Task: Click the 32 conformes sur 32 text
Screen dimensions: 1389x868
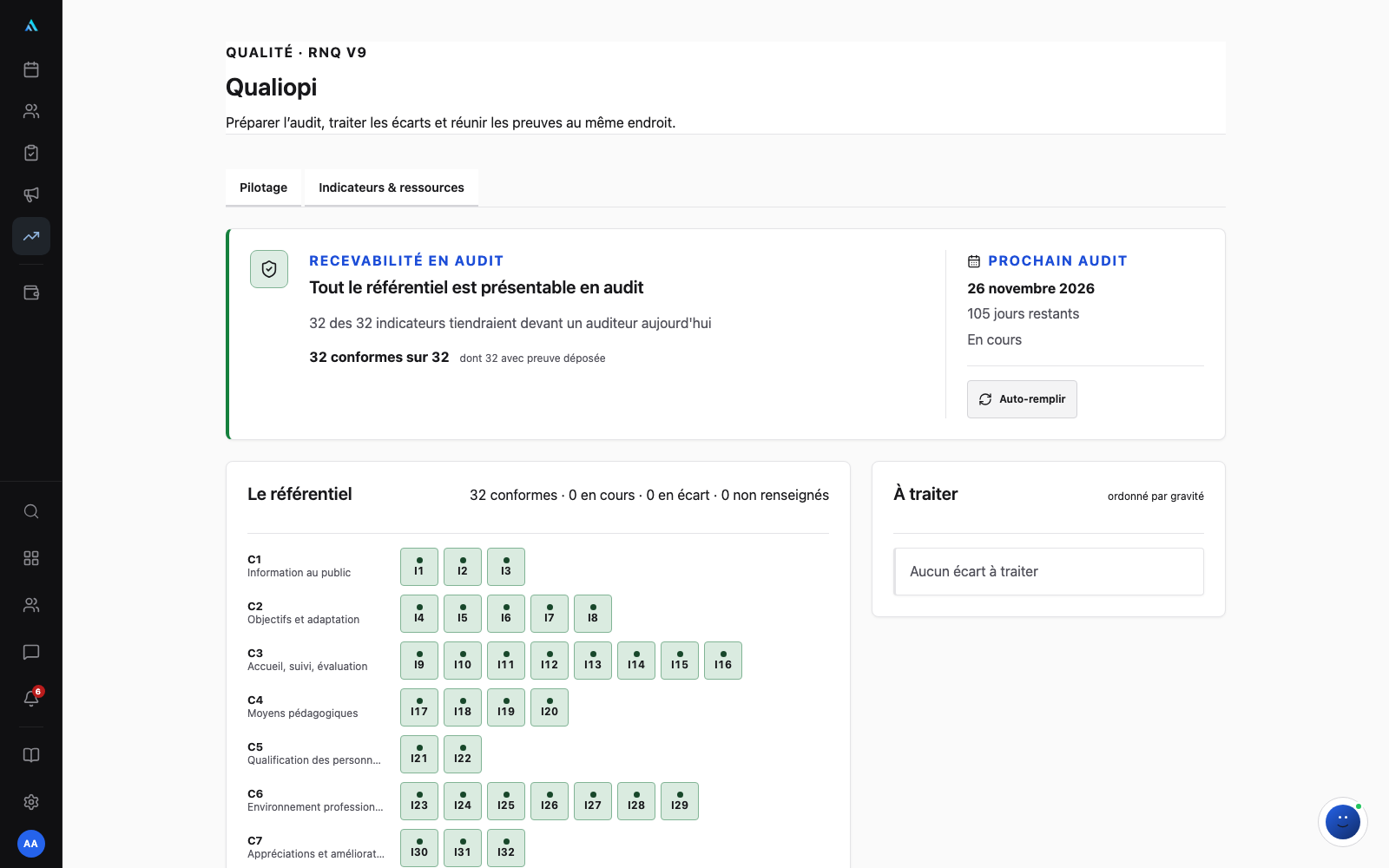Action: click(x=379, y=357)
